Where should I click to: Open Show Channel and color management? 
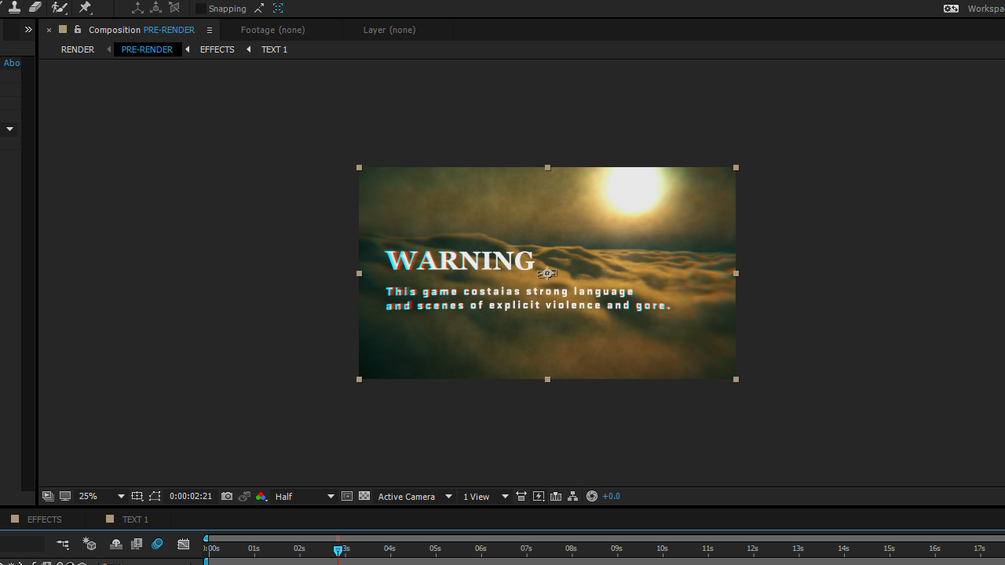tap(261, 496)
